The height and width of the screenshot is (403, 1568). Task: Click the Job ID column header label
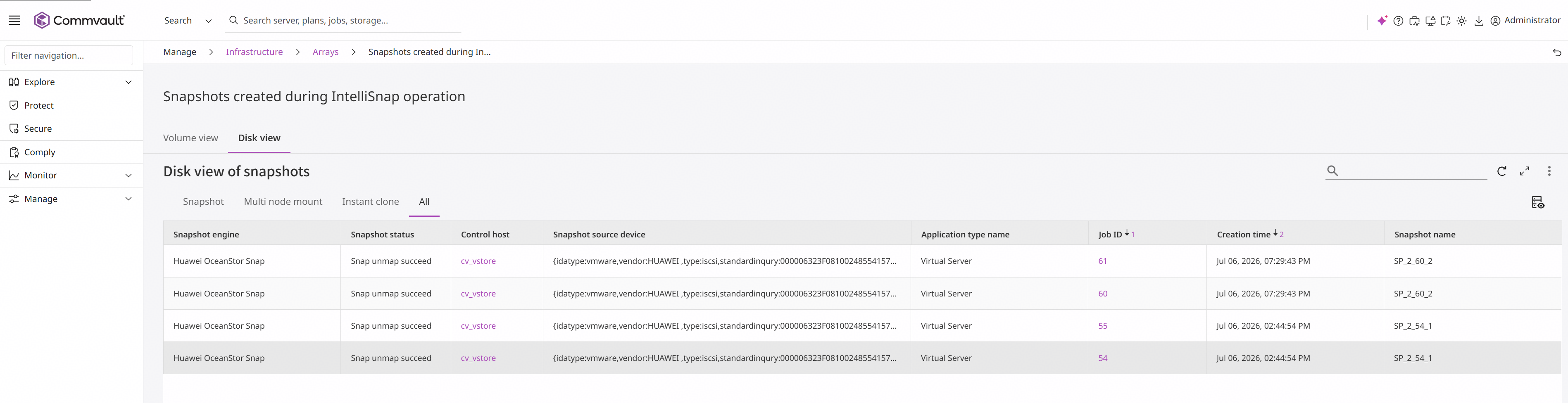(1110, 235)
